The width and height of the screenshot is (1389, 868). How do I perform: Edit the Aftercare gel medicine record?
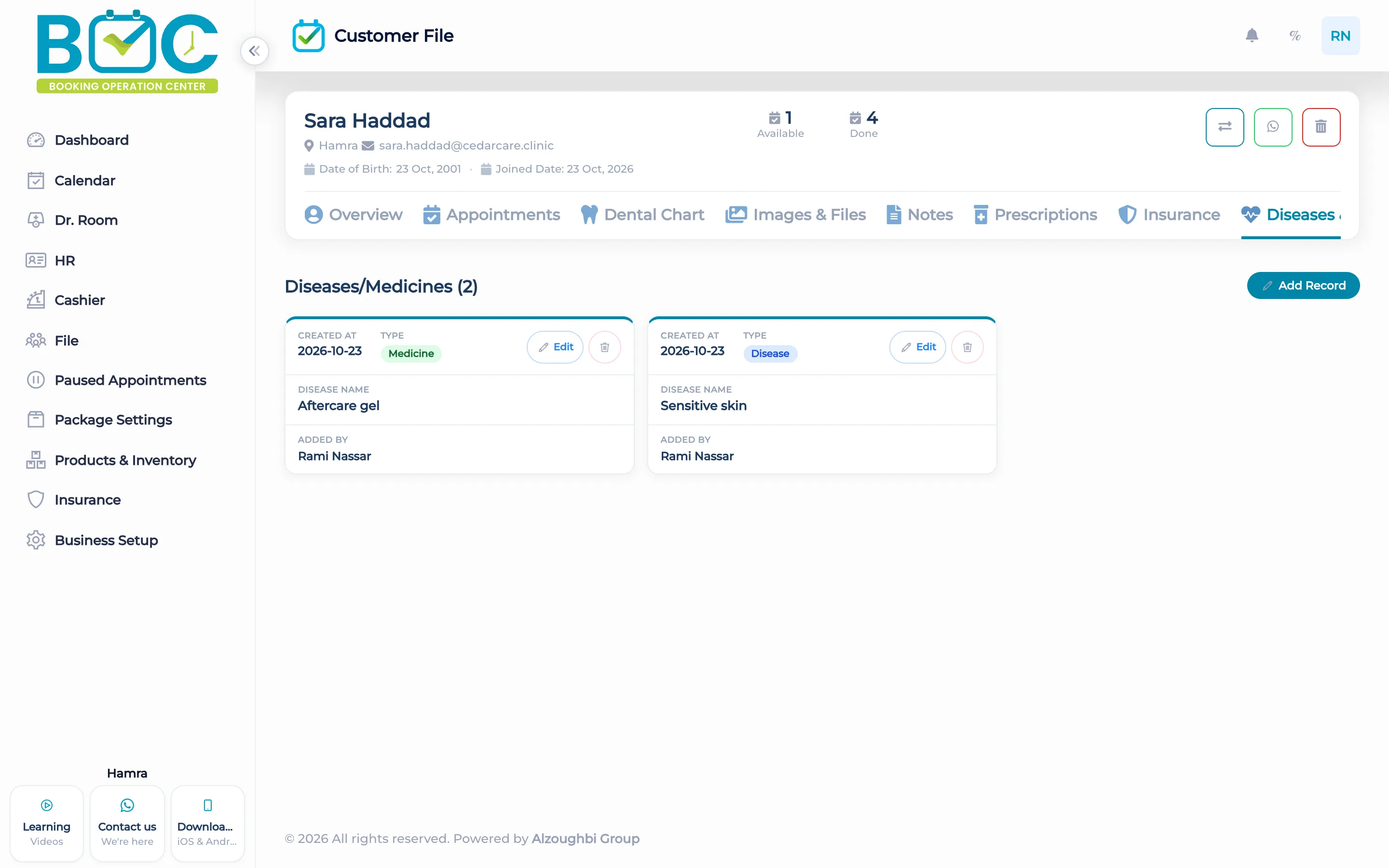coord(555,347)
